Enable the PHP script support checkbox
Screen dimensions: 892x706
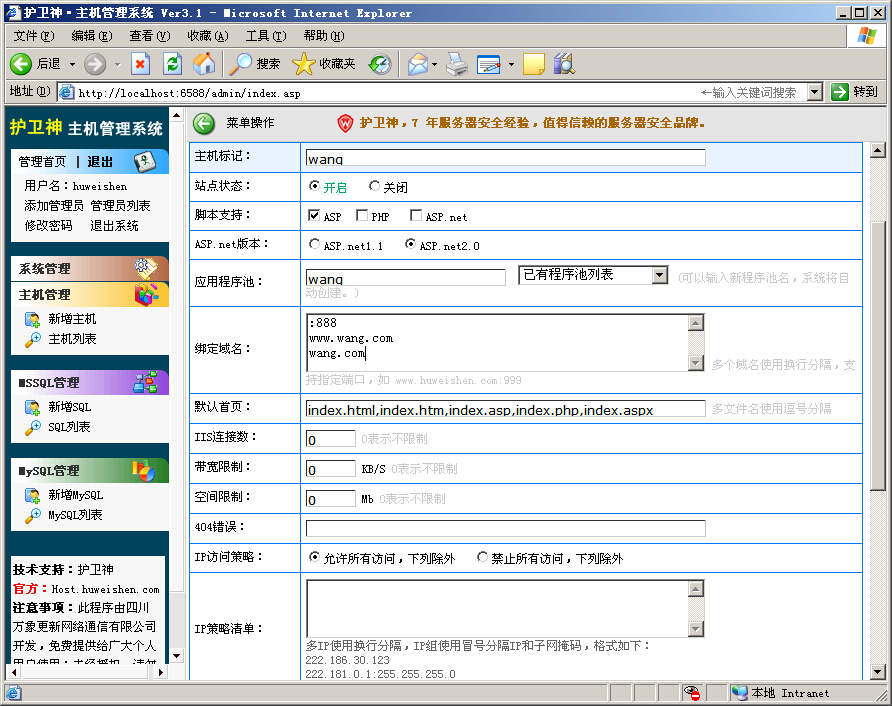[x=362, y=216]
